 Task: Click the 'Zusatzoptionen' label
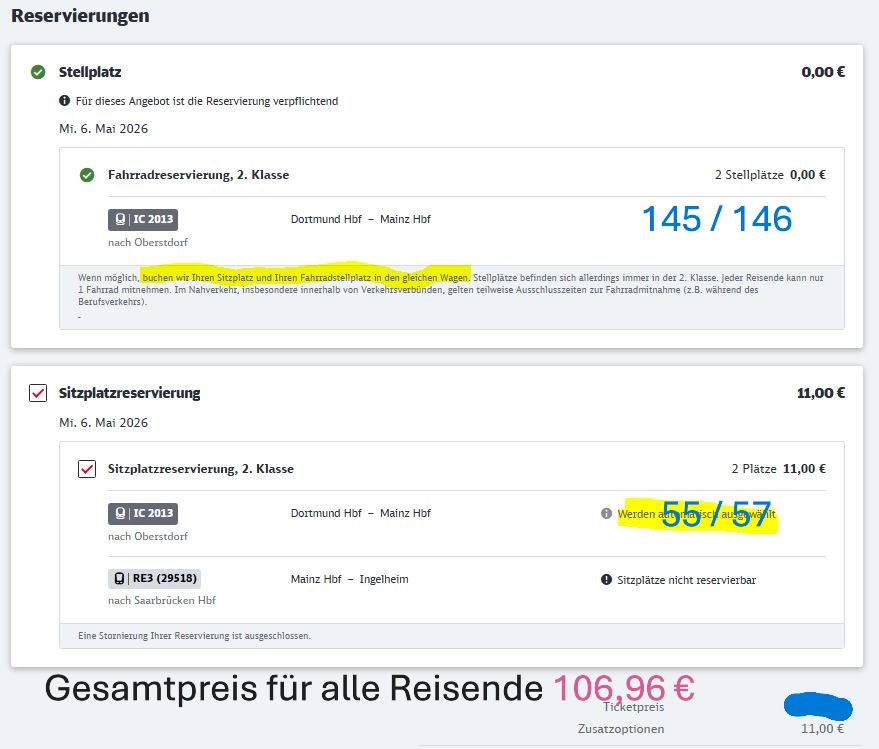pyautogui.click(x=621, y=729)
